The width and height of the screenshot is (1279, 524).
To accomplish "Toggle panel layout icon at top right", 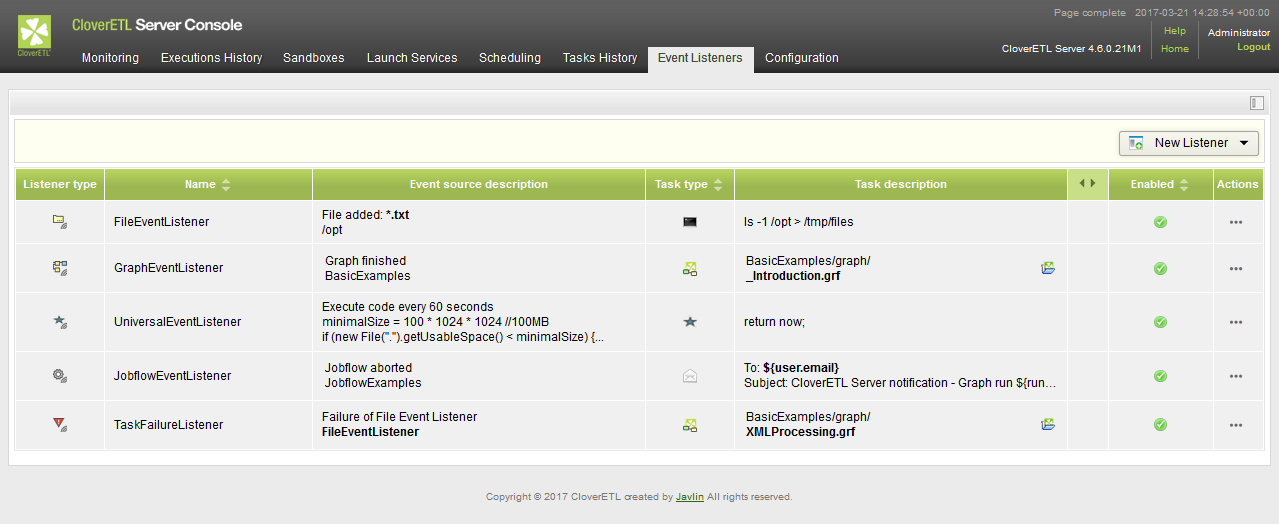I will 1257,103.
